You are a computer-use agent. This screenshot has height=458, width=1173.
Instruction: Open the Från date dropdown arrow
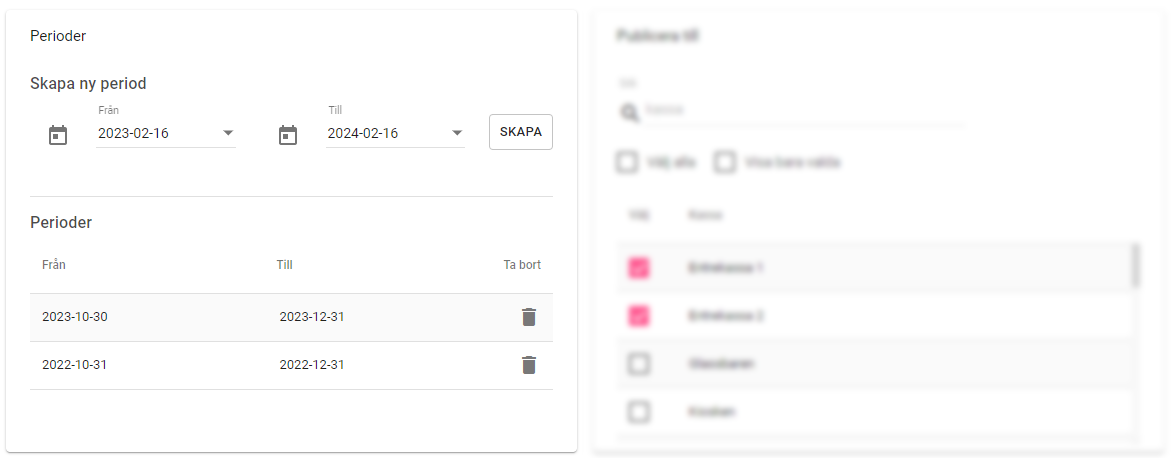tap(228, 133)
